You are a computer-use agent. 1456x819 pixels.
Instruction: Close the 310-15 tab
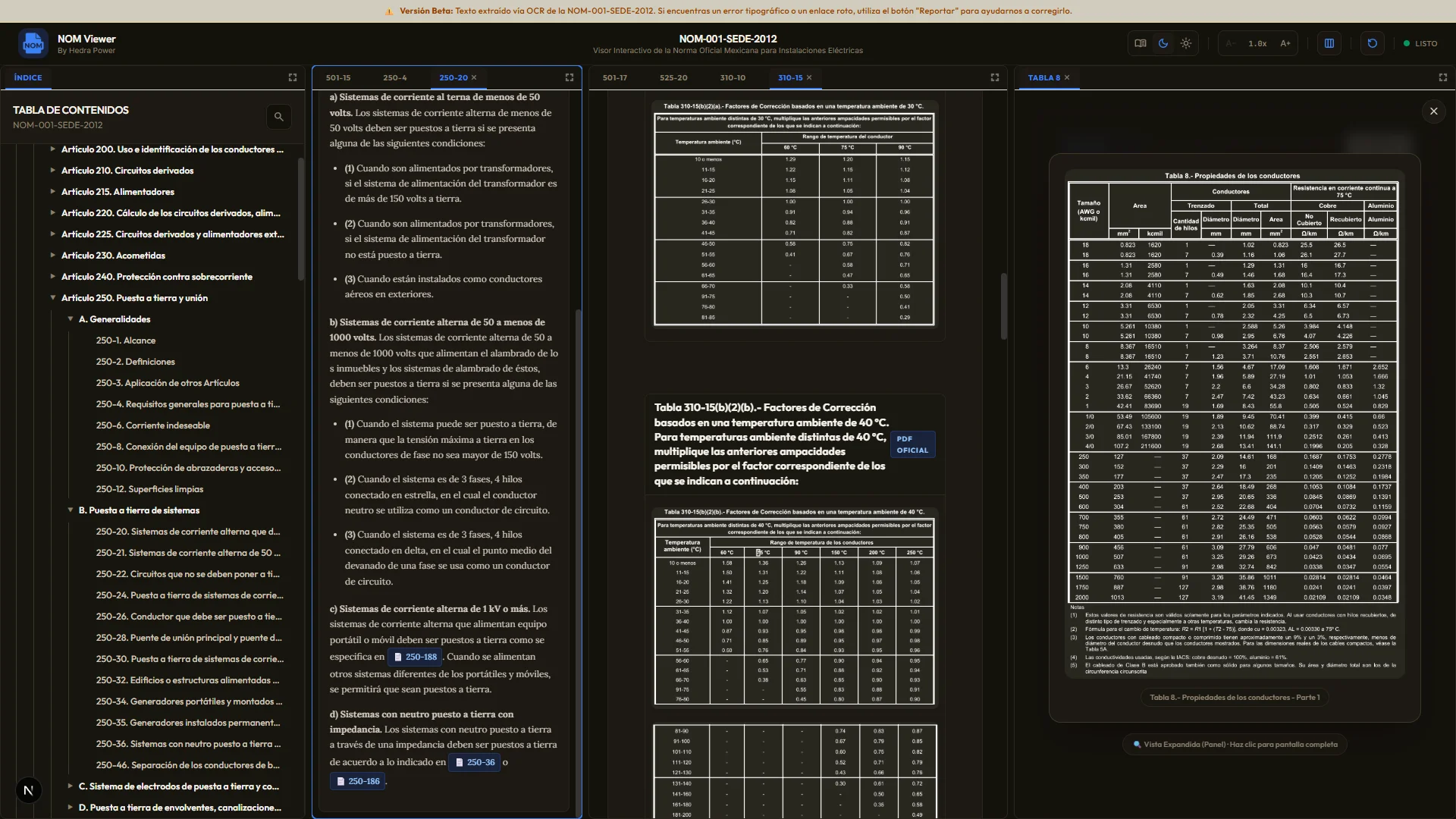click(809, 77)
